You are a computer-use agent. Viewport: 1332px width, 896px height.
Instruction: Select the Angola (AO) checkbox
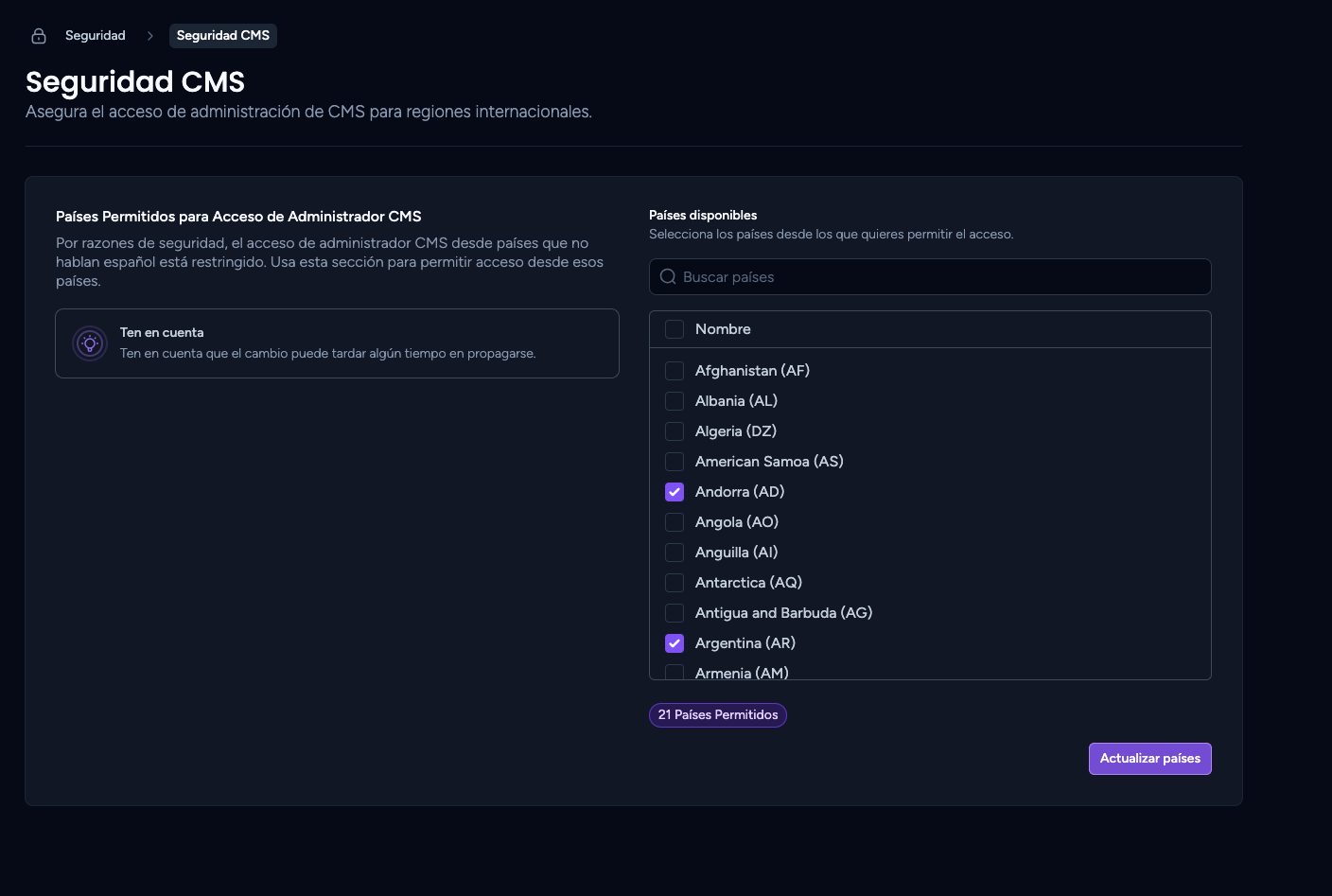click(x=675, y=522)
